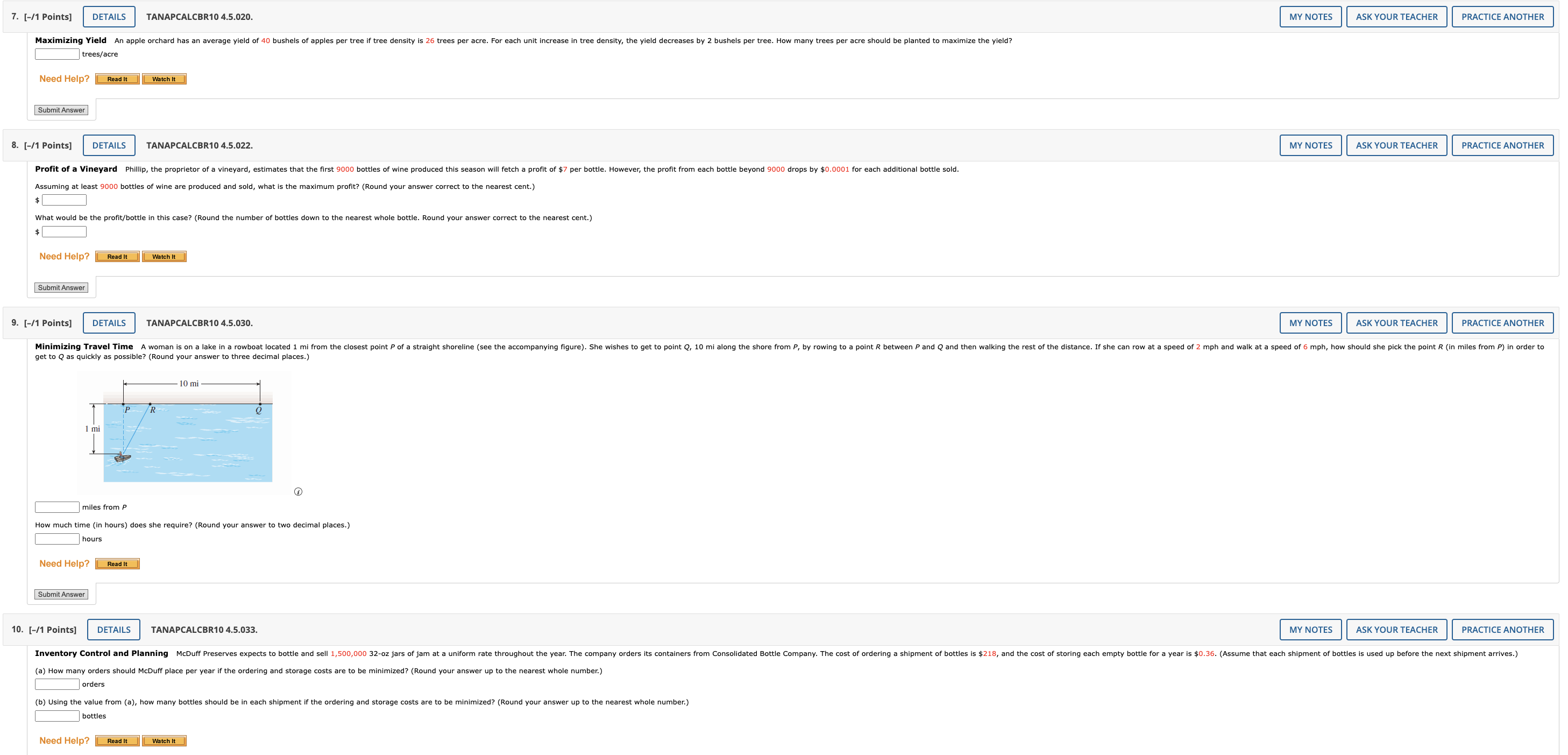Viewport: 1568px width, 755px height.
Task: Click the info icon beside the lake figure
Action: [297, 491]
